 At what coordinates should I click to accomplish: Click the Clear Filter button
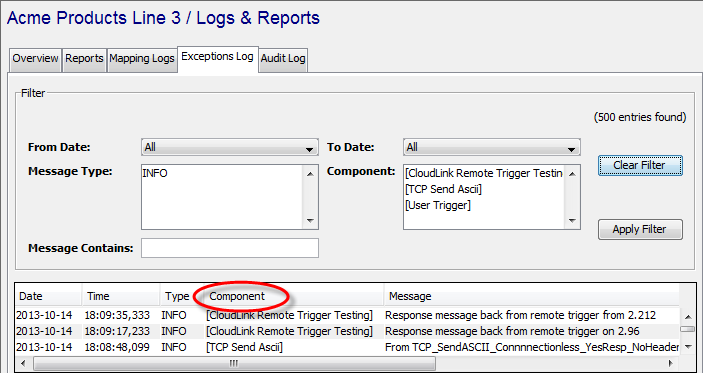pos(640,165)
